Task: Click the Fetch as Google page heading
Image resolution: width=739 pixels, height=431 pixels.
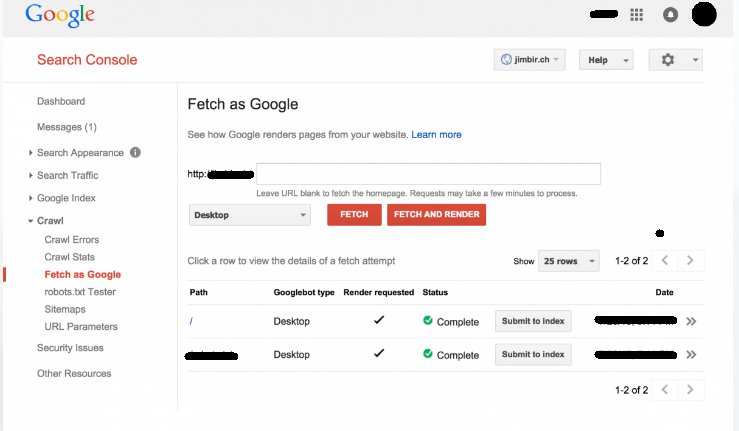Action: [x=243, y=104]
